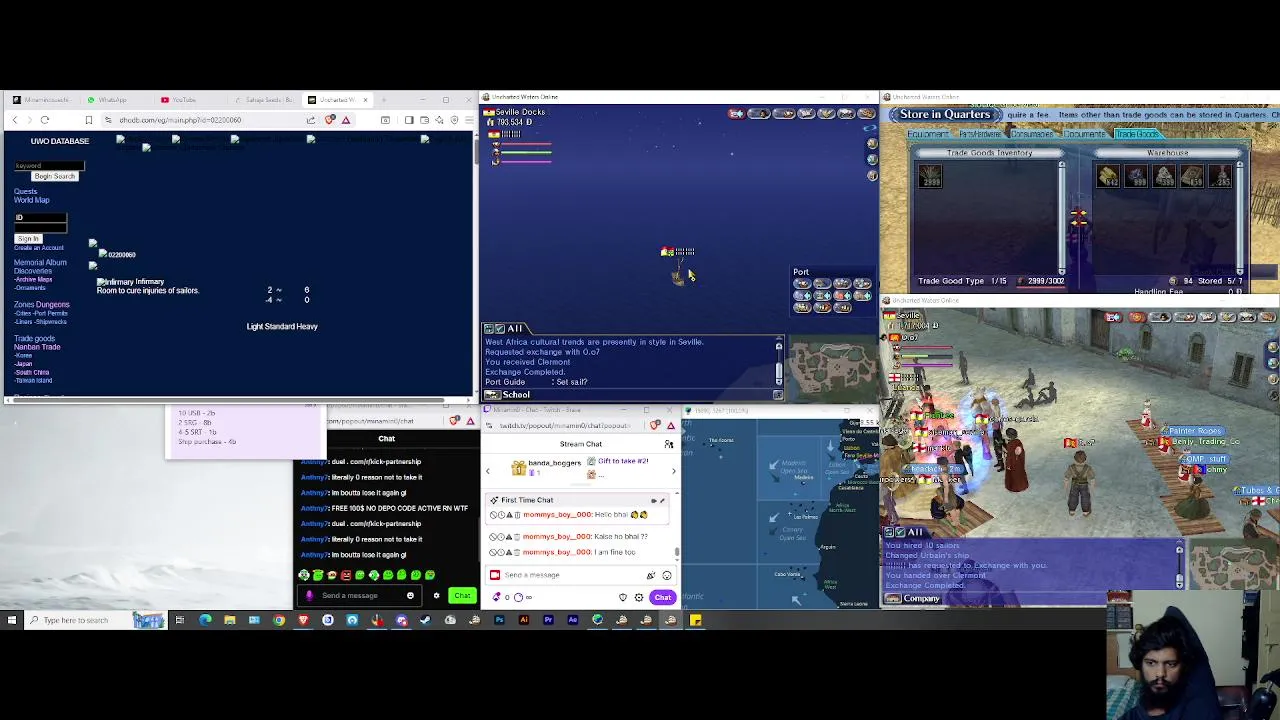Click the ship at Seville Docks
Image resolution: width=1280 pixels, height=720 pixels.
pyautogui.click(x=678, y=277)
